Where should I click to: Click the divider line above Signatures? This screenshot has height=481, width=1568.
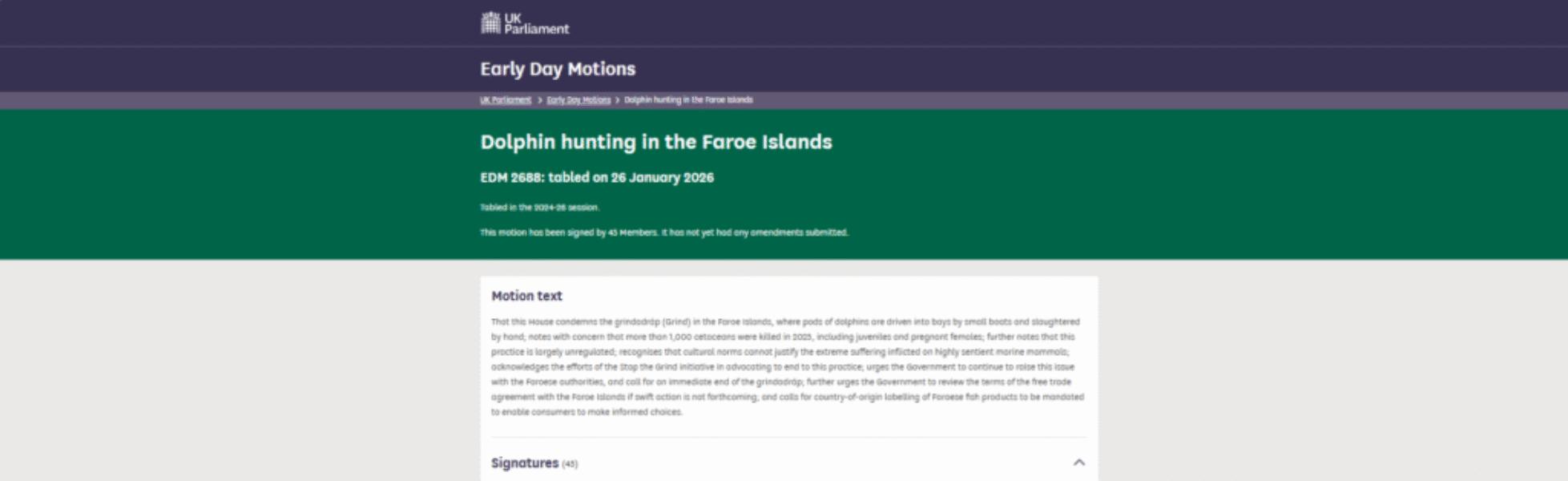[x=788, y=438]
